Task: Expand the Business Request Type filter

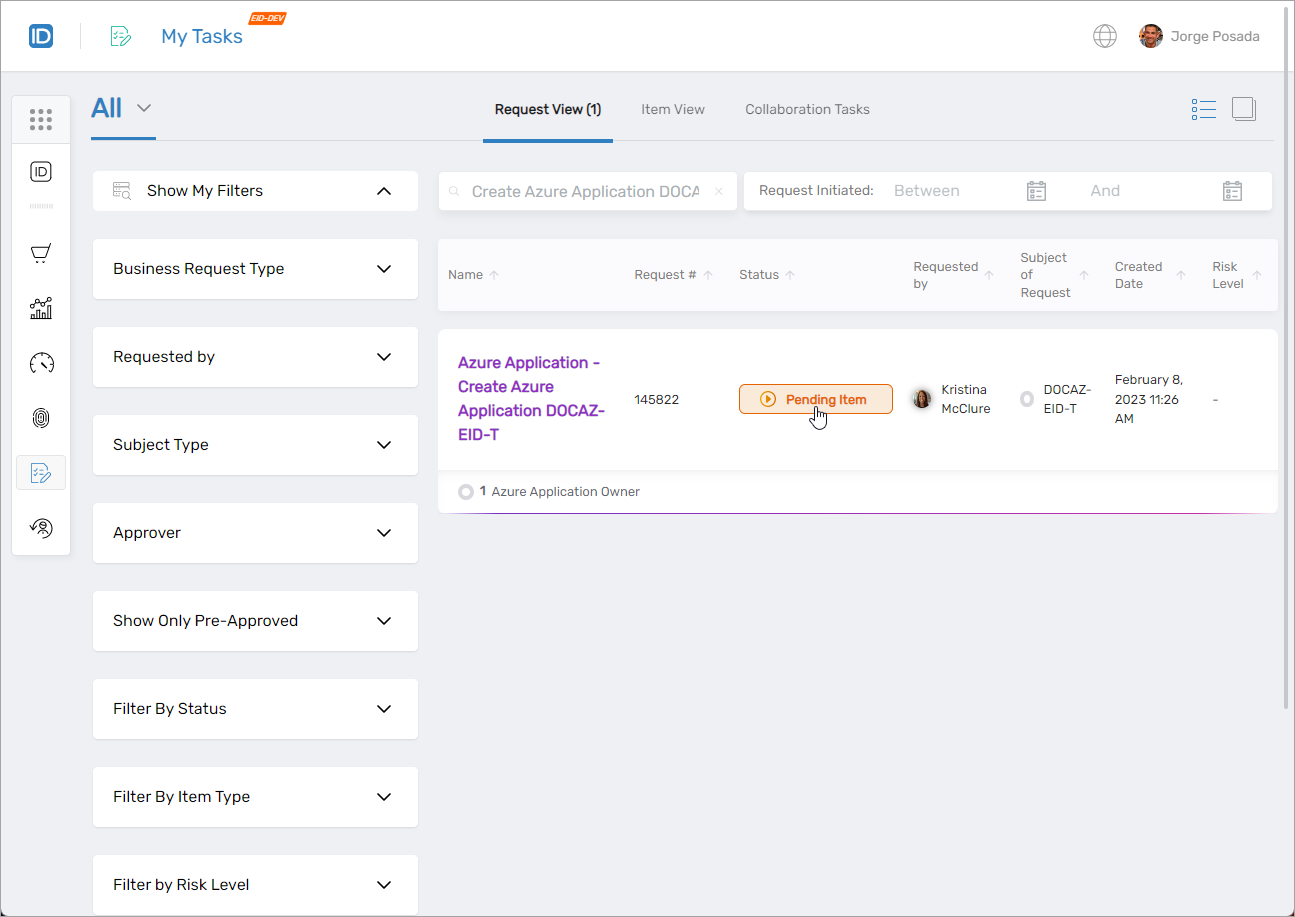Action: [255, 269]
